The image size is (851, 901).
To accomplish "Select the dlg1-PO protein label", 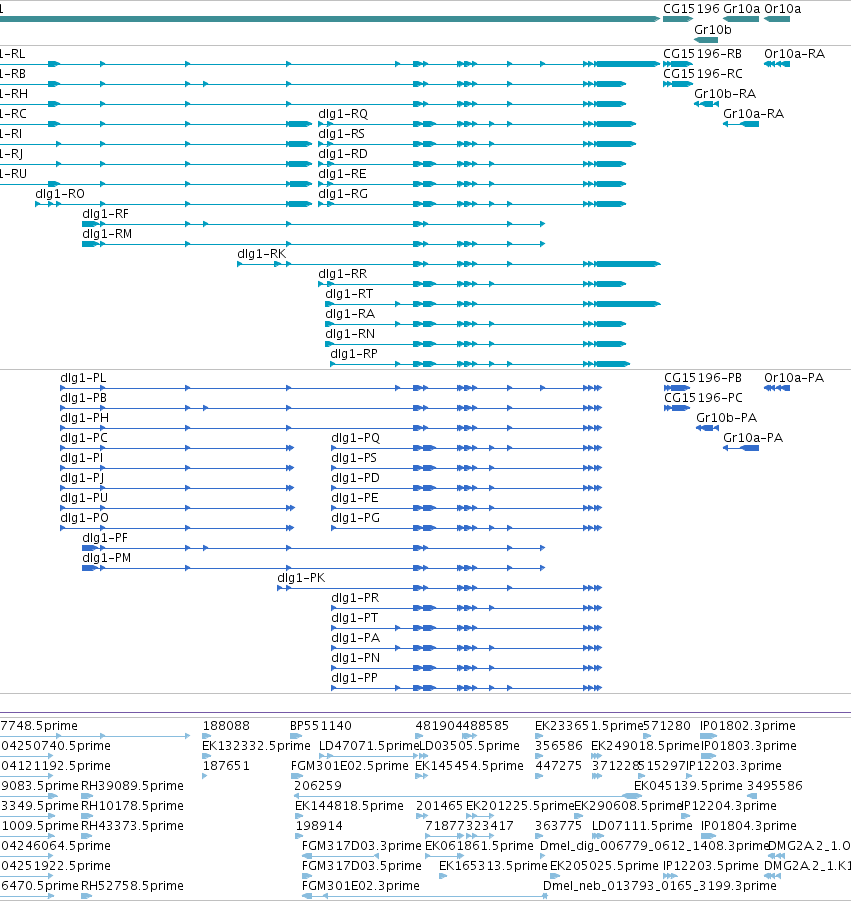I will click(x=84, y=518).
